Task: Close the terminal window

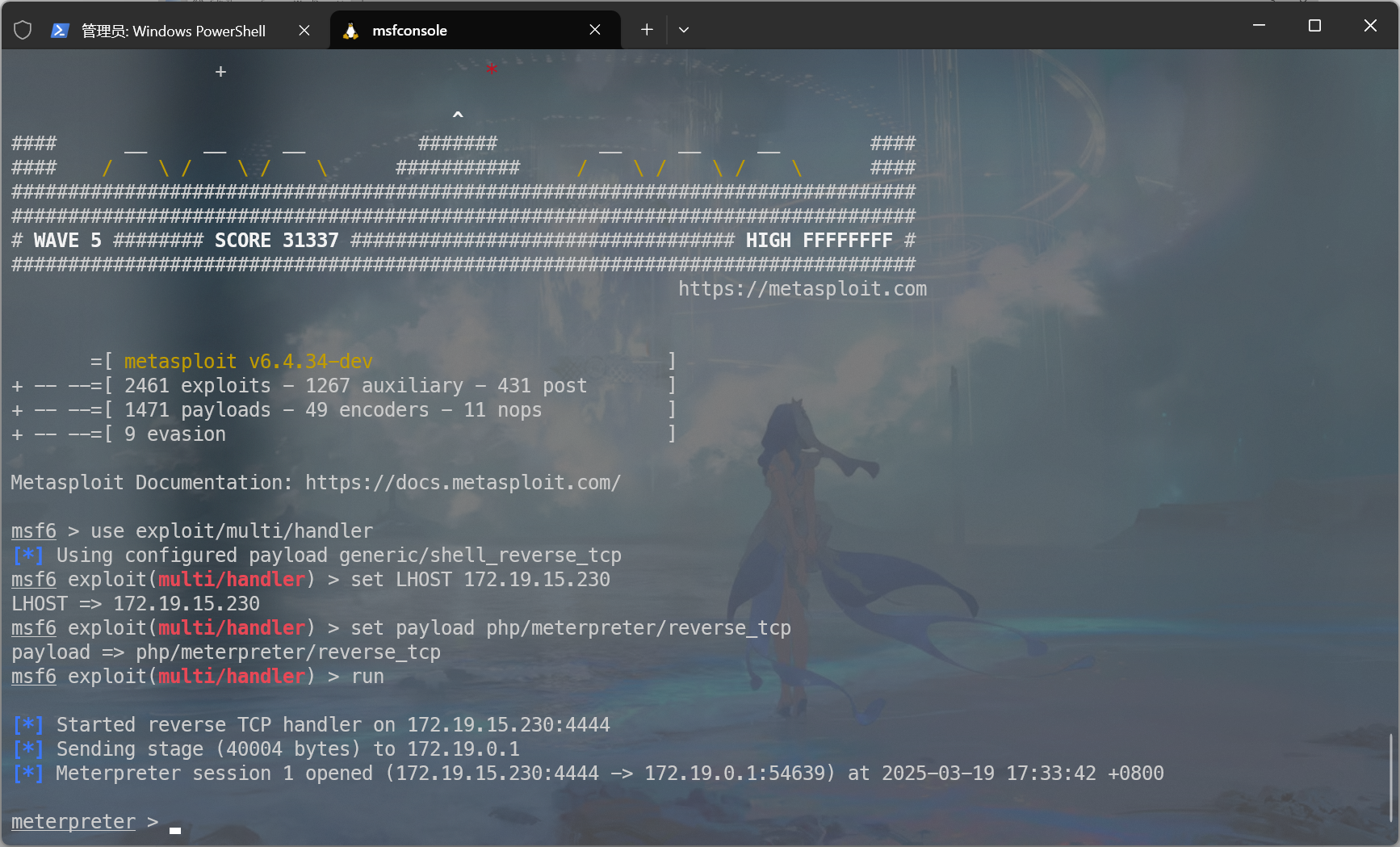Action: (x=1370, y=26)
